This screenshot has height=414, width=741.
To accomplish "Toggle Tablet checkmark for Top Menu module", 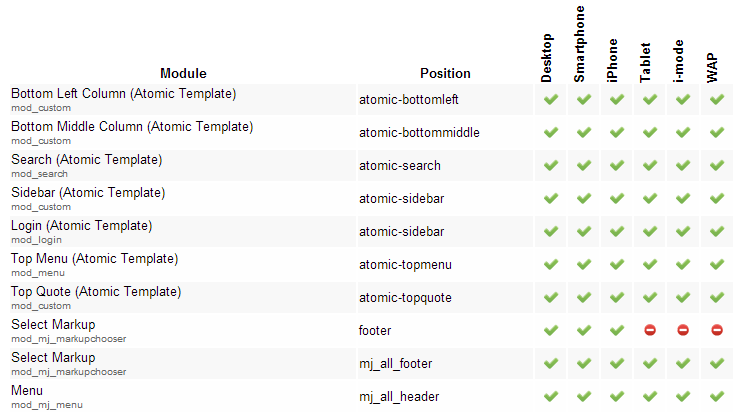I will pos(650,264).
